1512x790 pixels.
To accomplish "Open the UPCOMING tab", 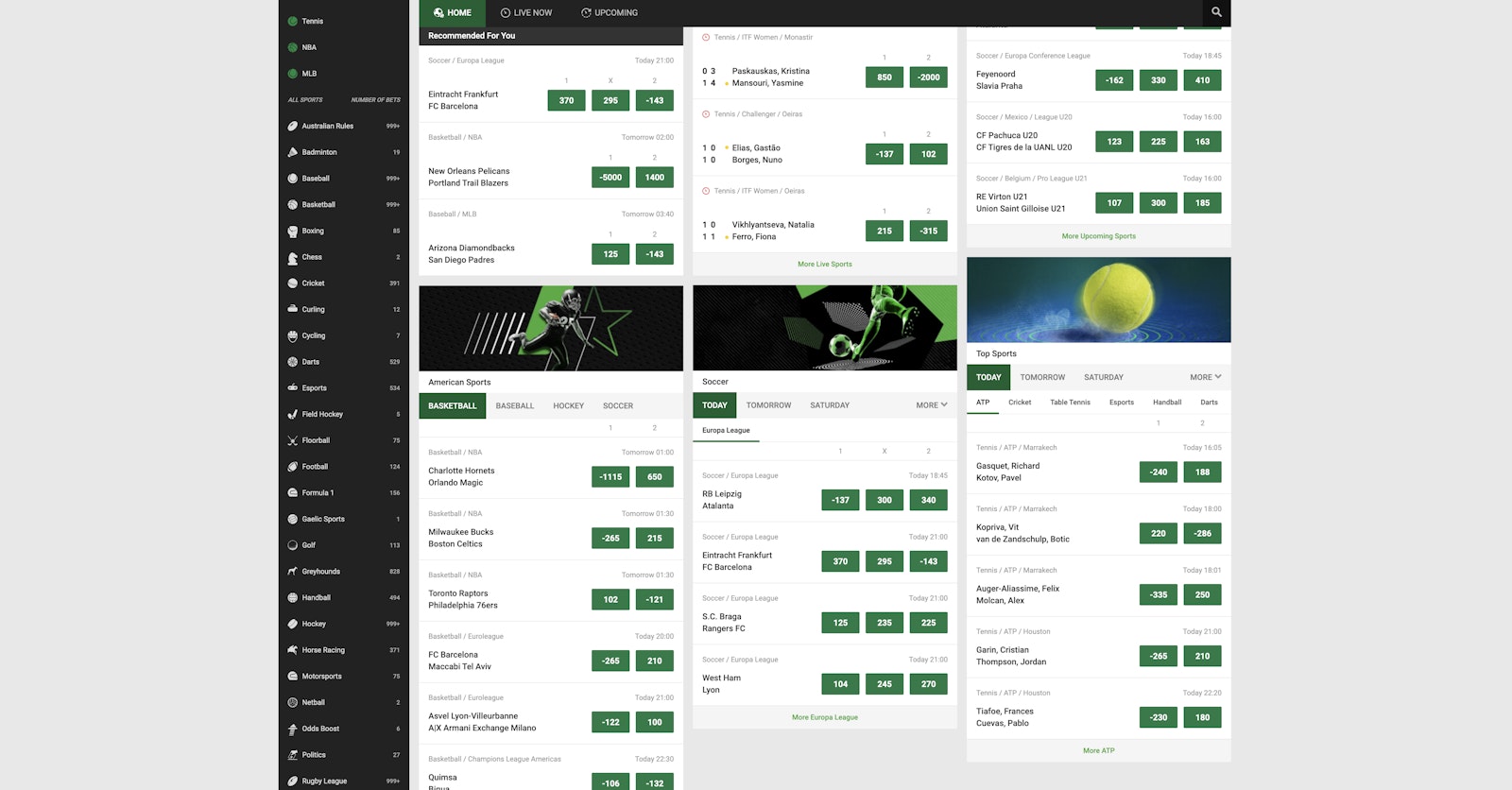I will click(x=609, y=13).
